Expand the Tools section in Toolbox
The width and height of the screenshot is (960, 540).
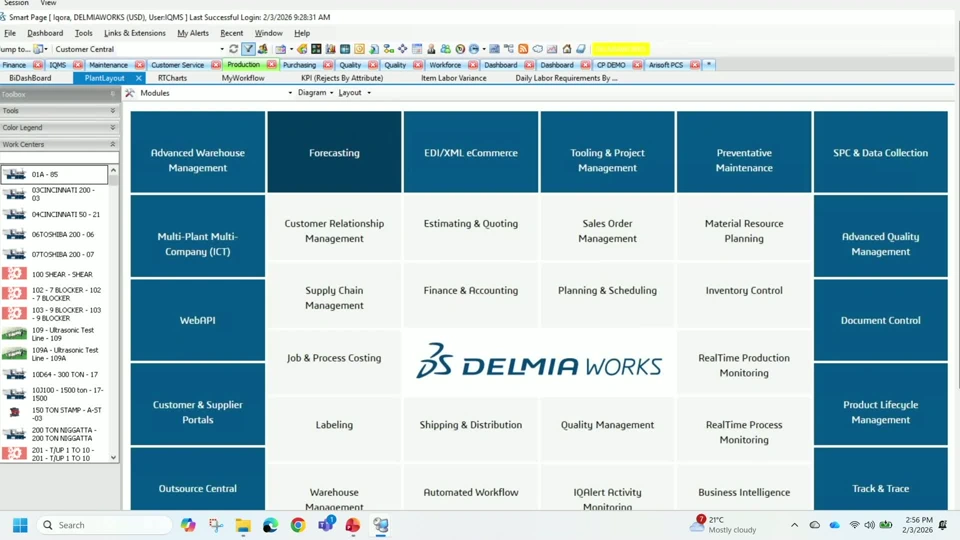click(x=113, y=111)
